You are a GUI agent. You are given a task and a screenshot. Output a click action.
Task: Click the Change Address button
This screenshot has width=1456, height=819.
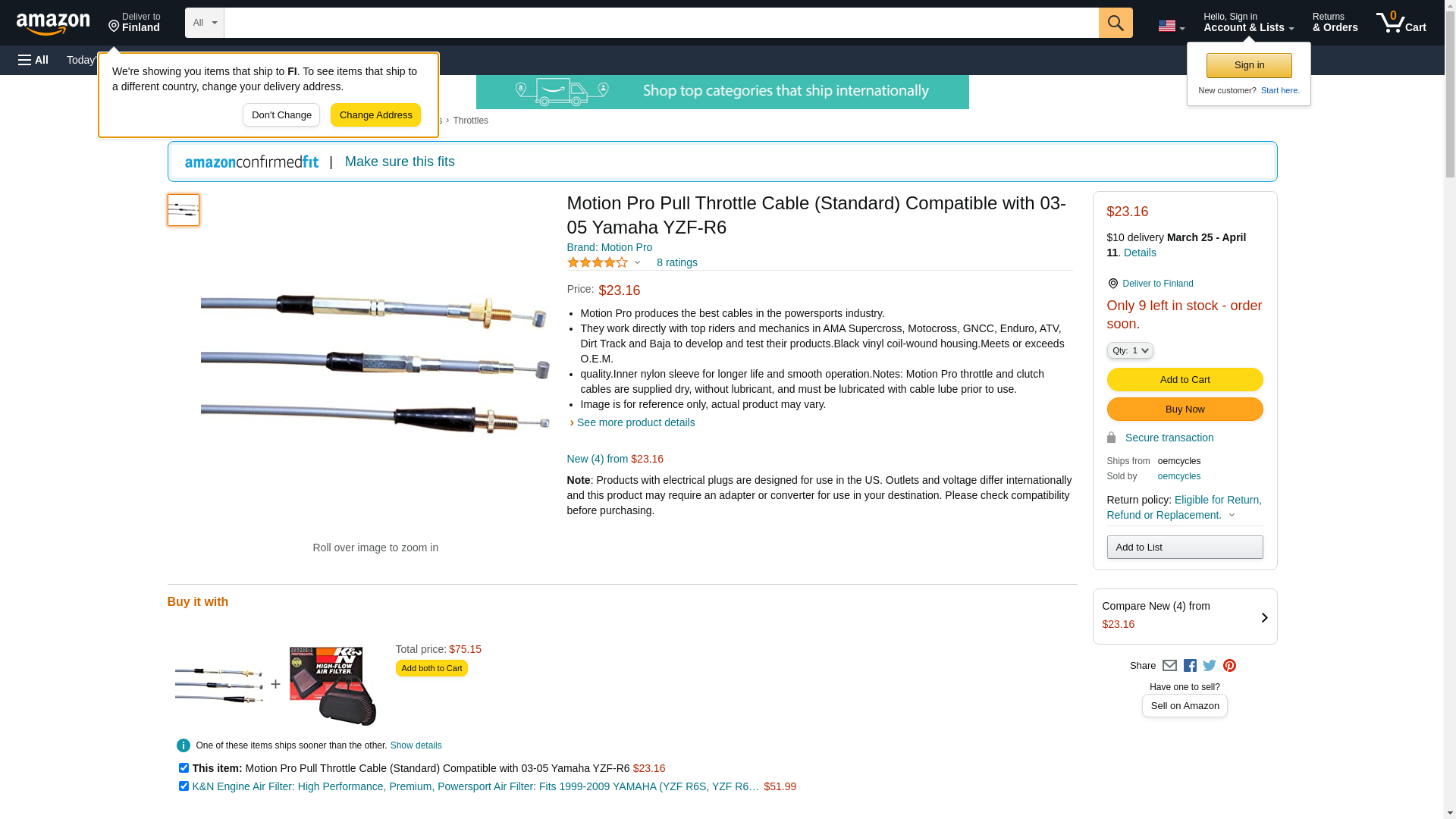[375, 115]
